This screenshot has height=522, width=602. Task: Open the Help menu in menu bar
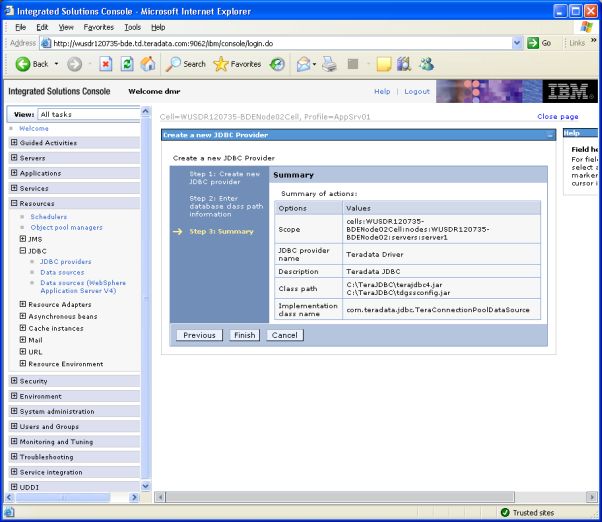click(158, 27)
